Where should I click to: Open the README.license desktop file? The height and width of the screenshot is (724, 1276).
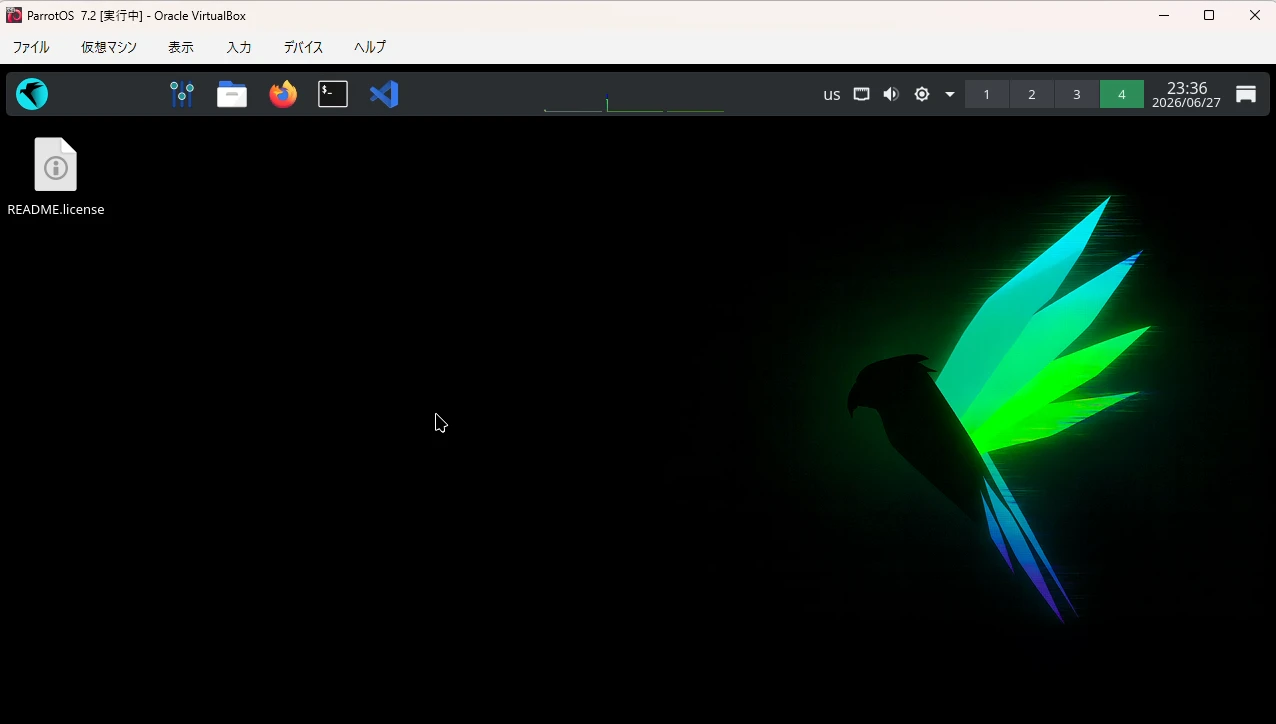point(56,177)
